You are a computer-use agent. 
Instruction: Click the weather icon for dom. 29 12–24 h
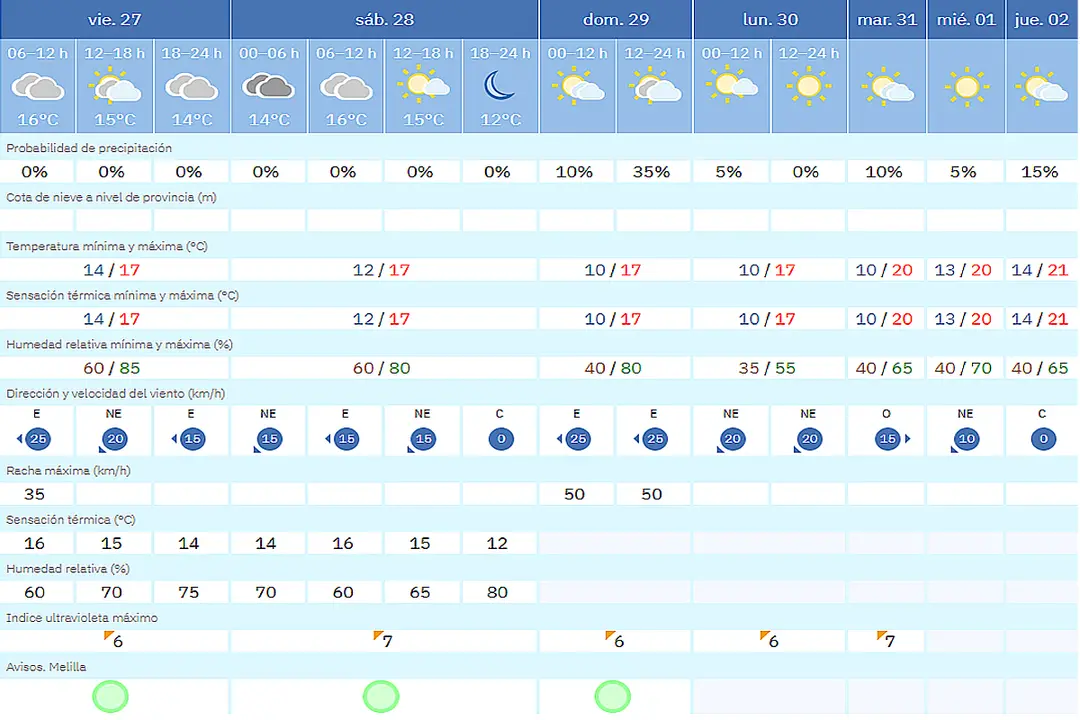pyautogui.click(x=655, y=86)
